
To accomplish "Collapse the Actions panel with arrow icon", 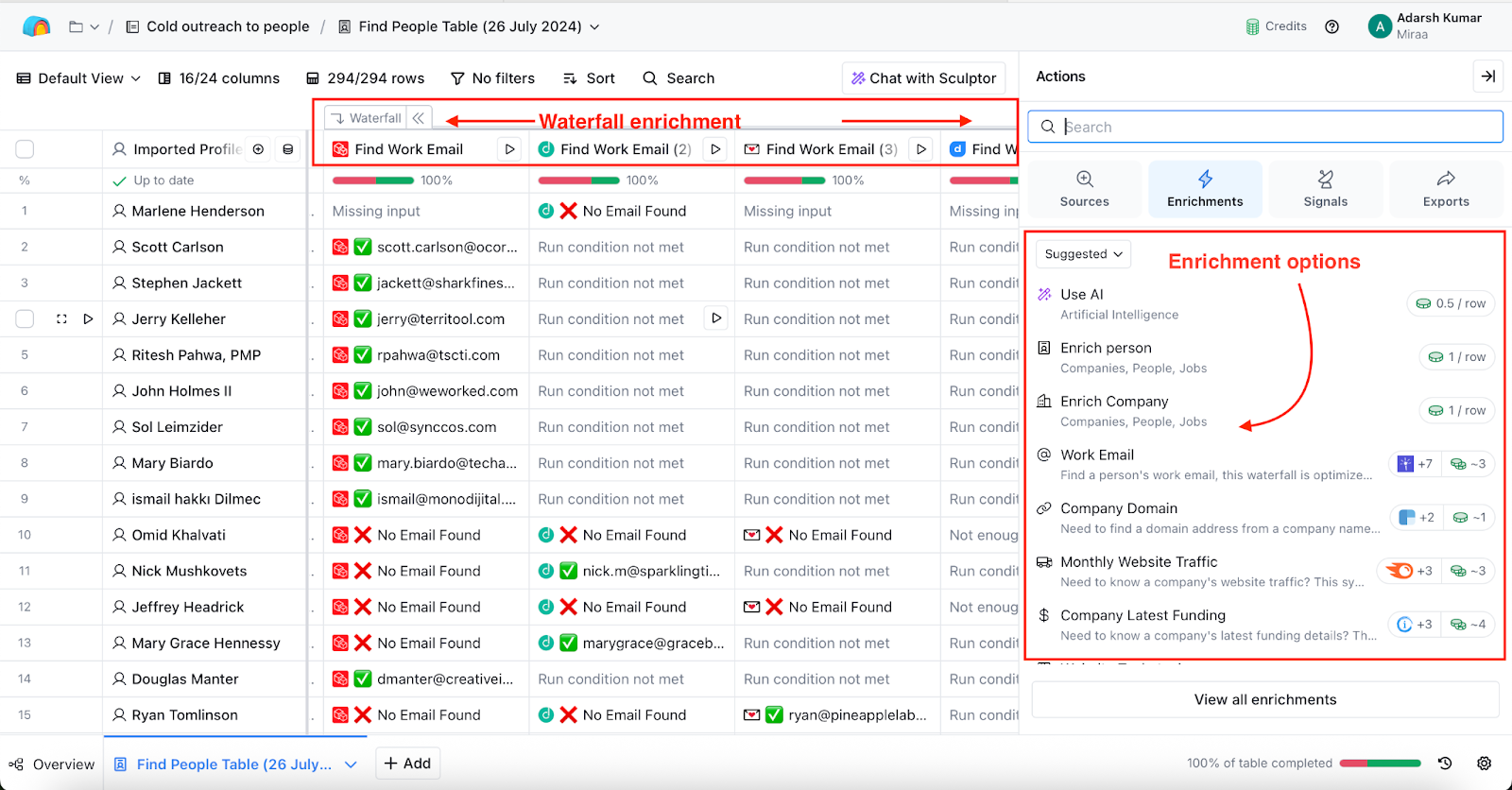I will pyautogui.click(x=1487, y=77).
